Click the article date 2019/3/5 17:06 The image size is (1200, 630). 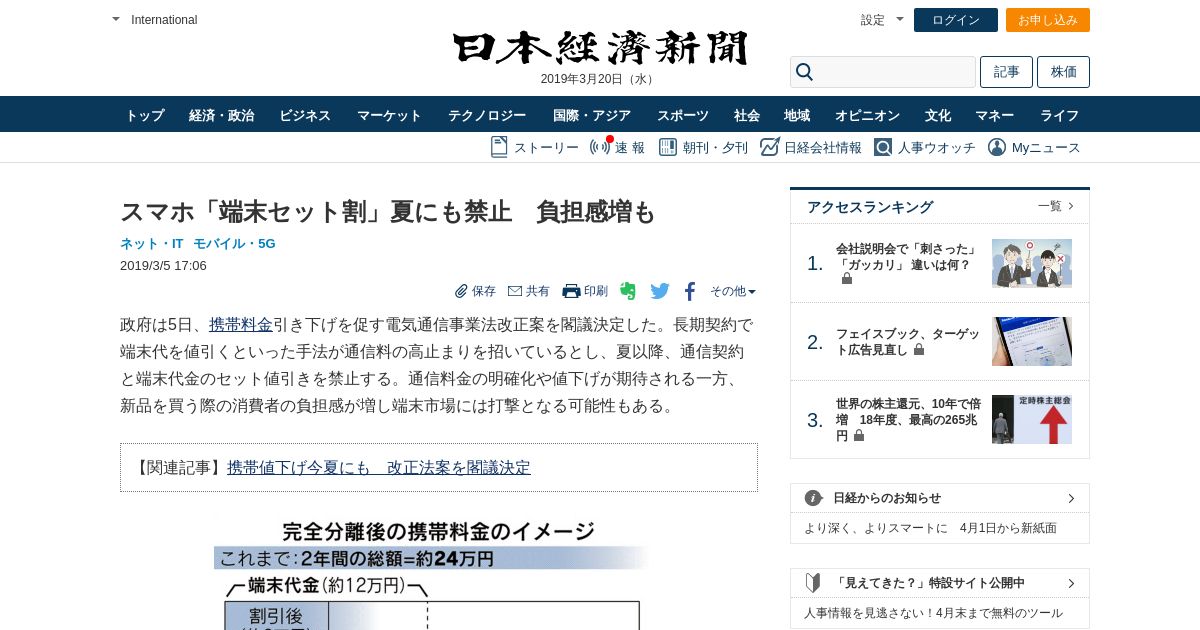(163, 265)
